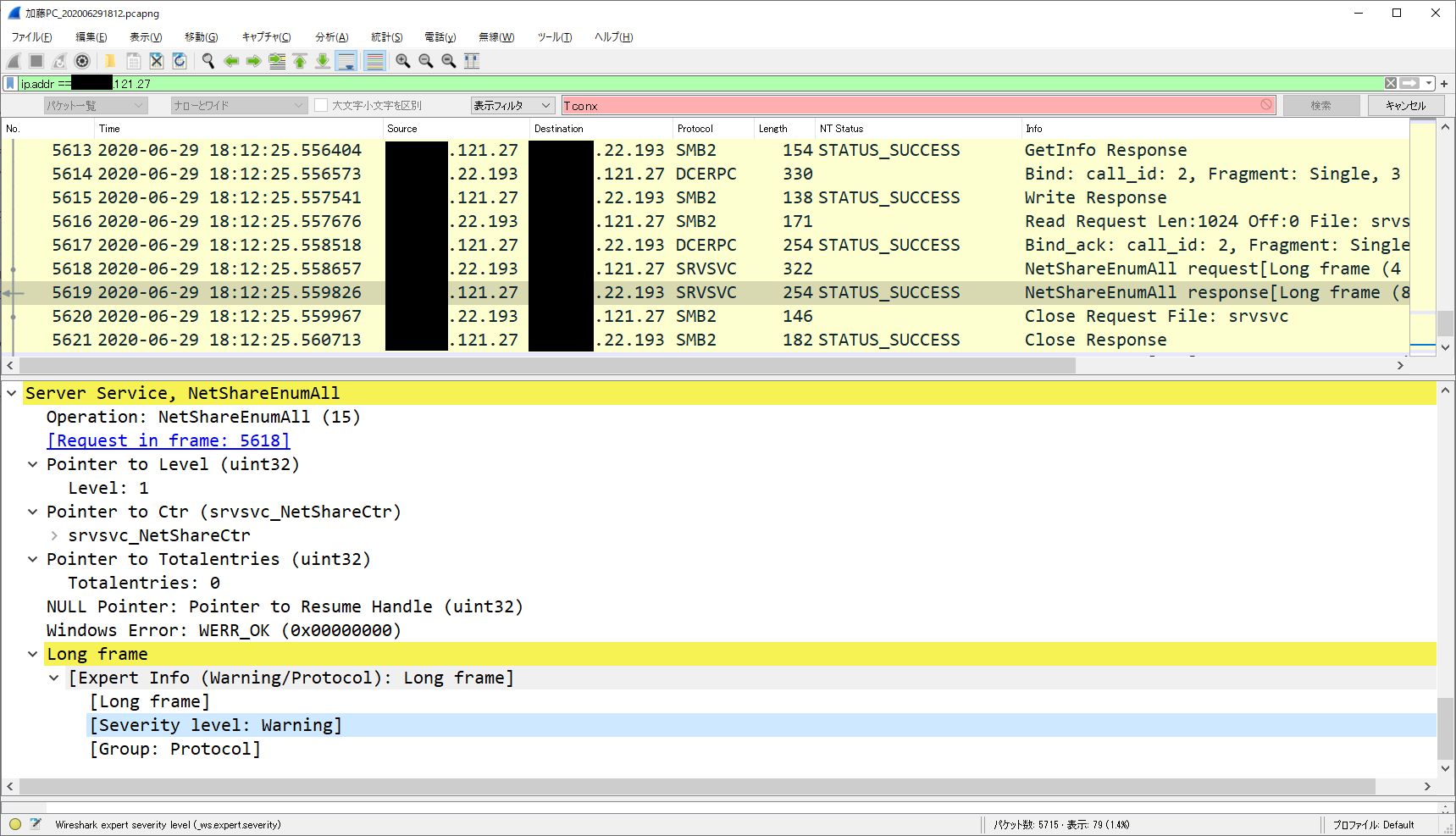The height and width of the screenshot is (836, 1456).
Task: Start capturing packets with shark fin icon
Action: [x=14, y=61]
